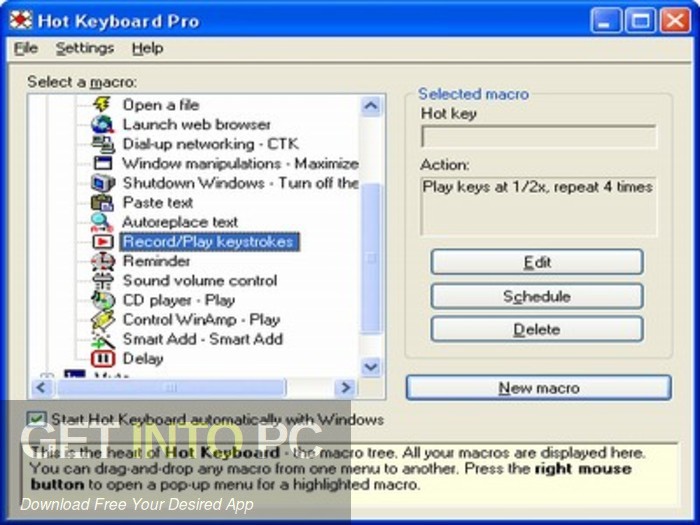
Task: Select the Reminder macro
Action: tap(157, 261)
